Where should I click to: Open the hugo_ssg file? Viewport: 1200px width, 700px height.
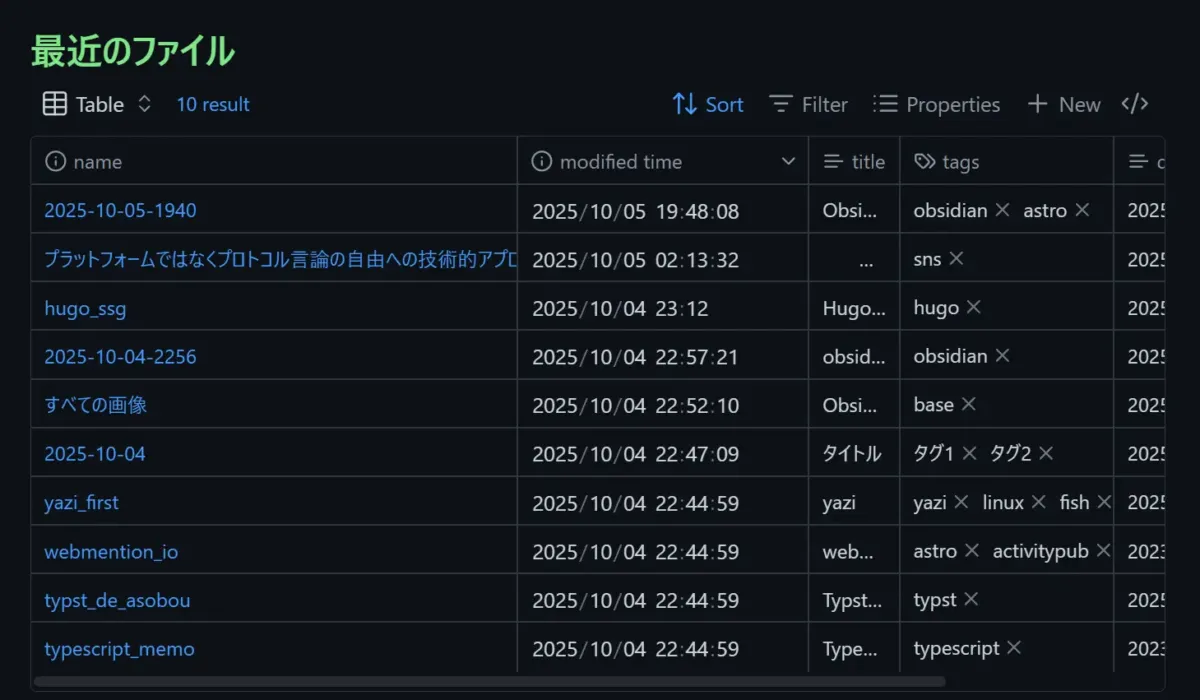click(85, 308)
